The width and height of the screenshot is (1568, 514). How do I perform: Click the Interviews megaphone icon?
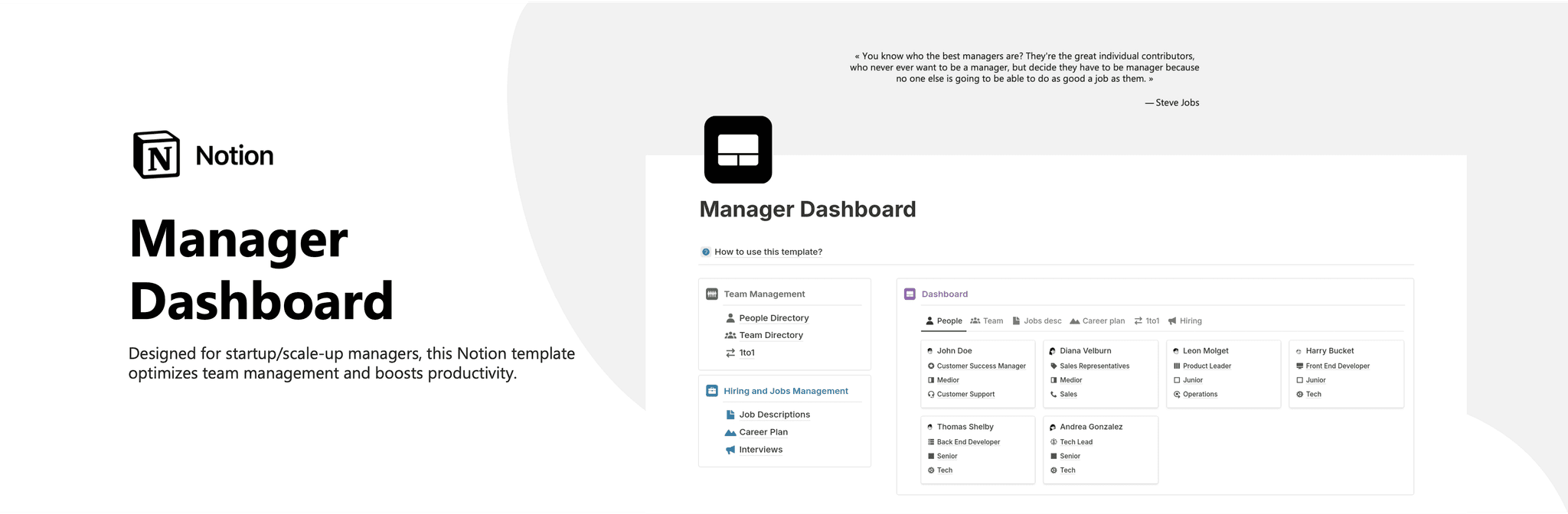pos(730,450)
